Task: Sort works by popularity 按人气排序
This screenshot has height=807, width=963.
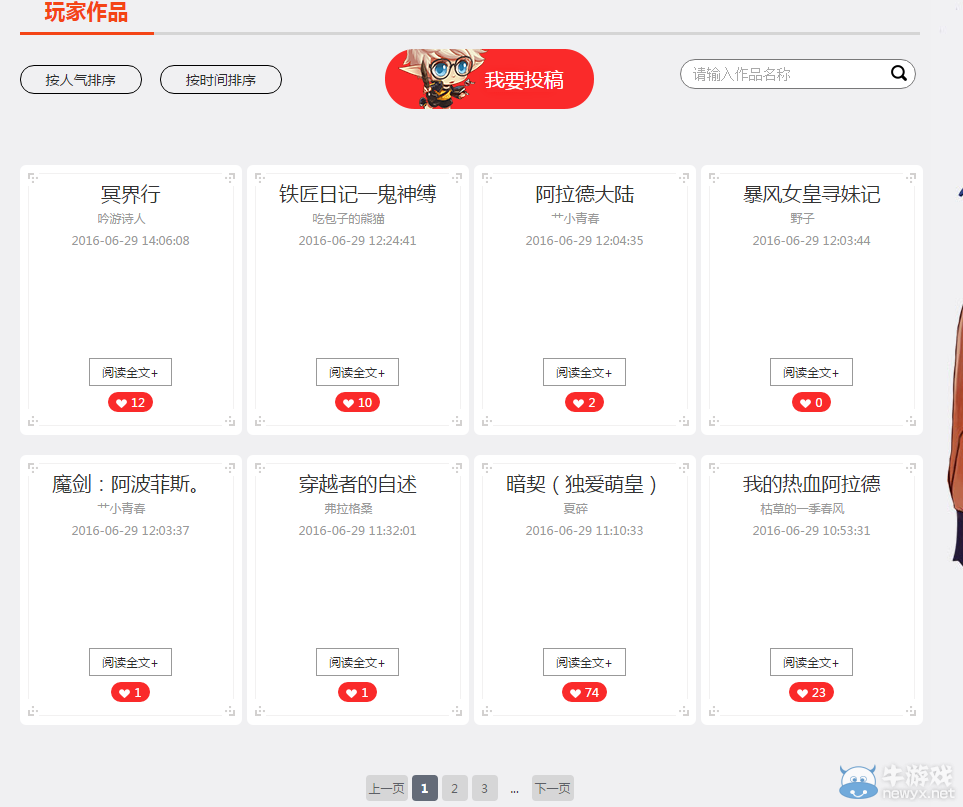Action: tap(81, 80)
